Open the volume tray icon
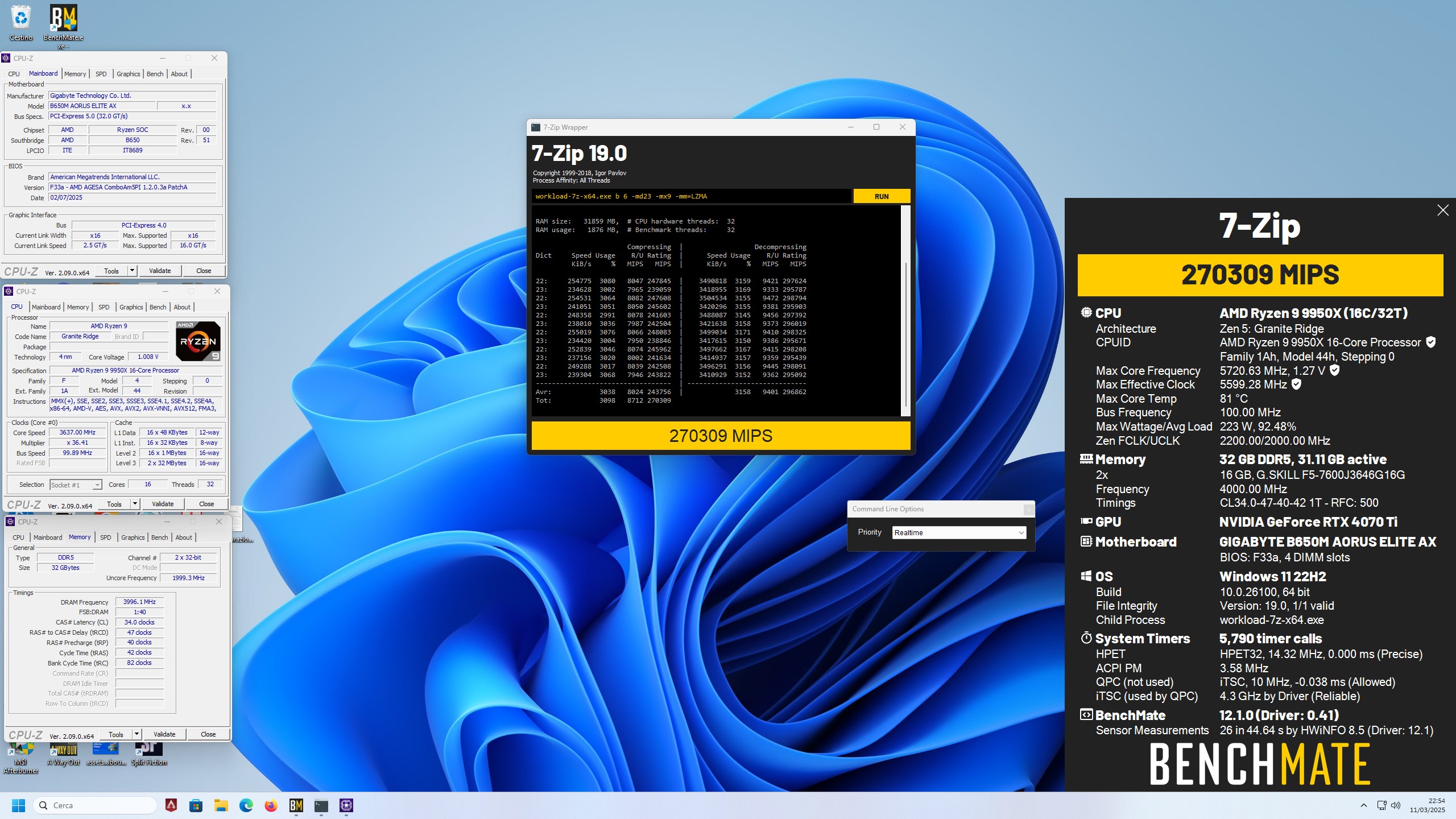Screen dimensions: 1456x819 pos(1395,805)
